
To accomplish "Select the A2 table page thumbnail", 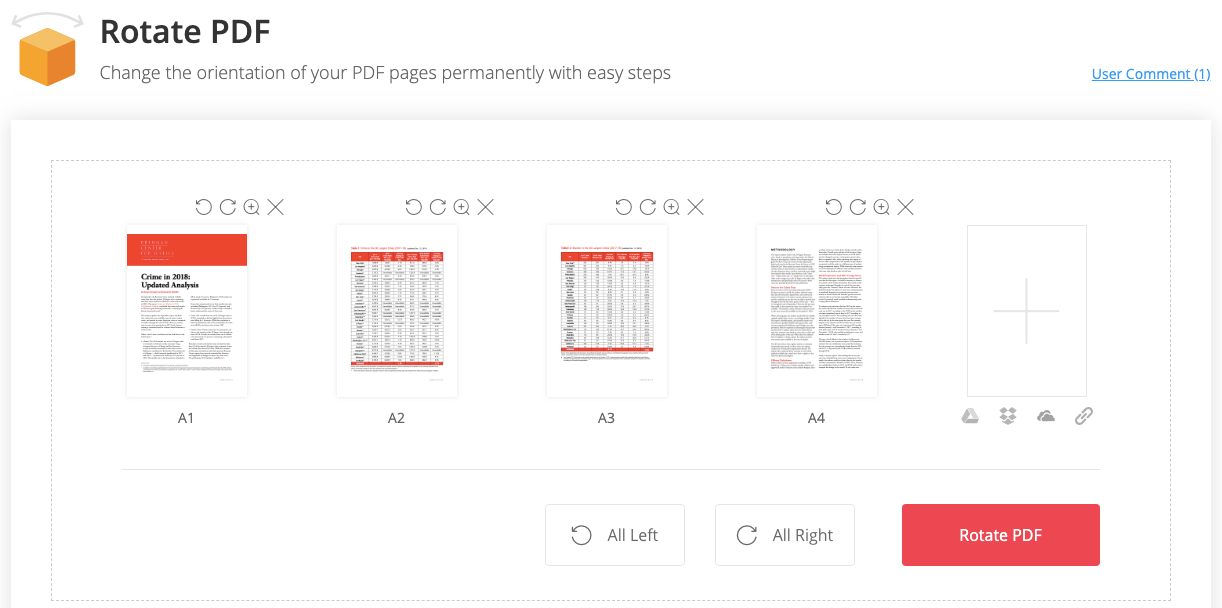I will [397, 310].
